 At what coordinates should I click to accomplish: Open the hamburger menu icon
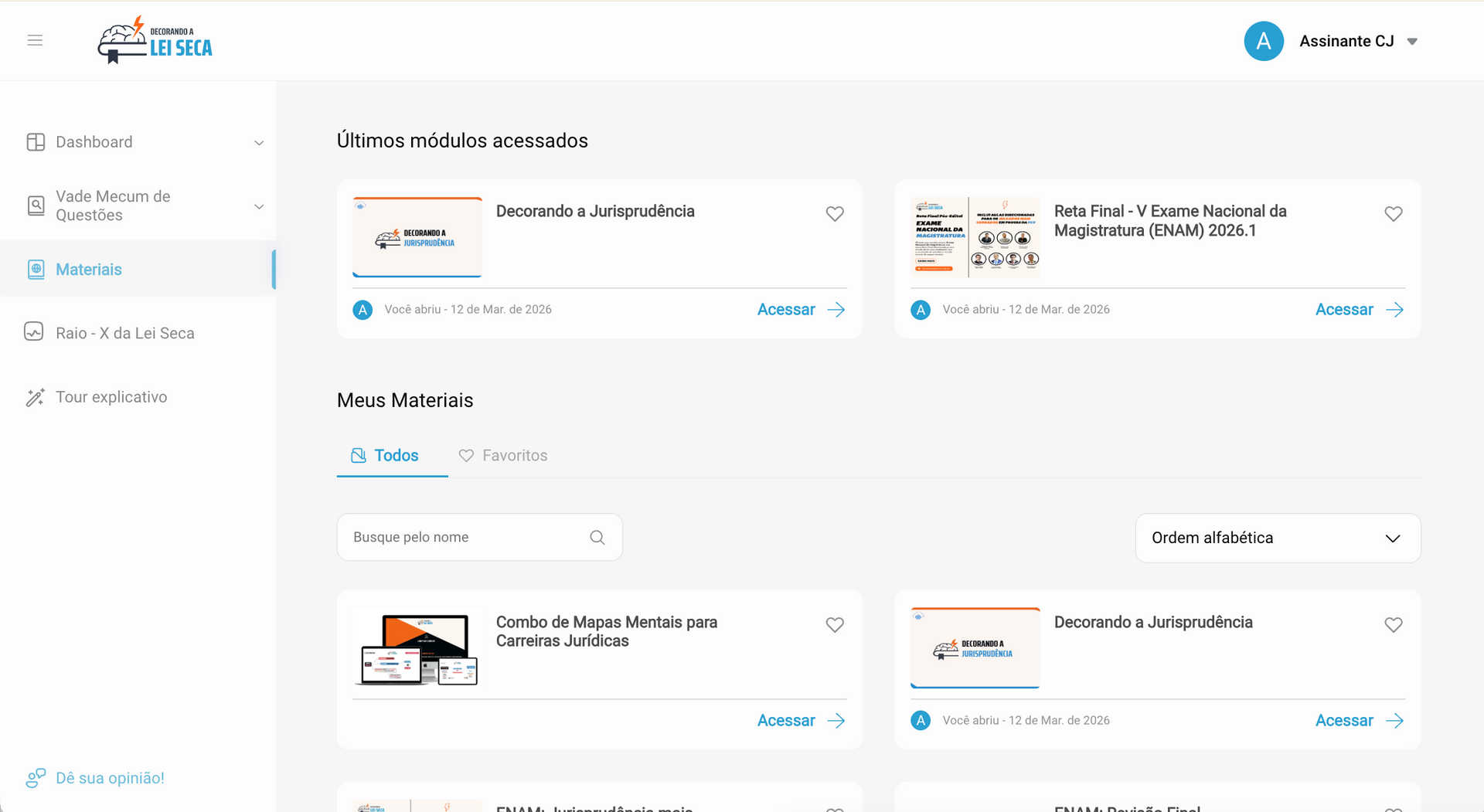pyautogui.click(x=35, y=40)
